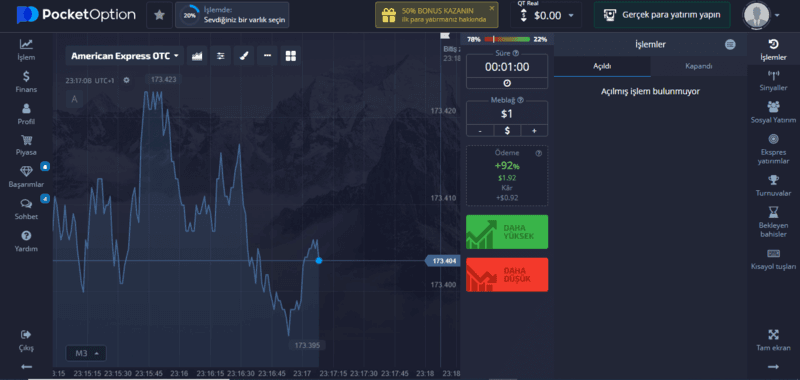Switch to multi-chart grid layout

click(x=291, y=56)
